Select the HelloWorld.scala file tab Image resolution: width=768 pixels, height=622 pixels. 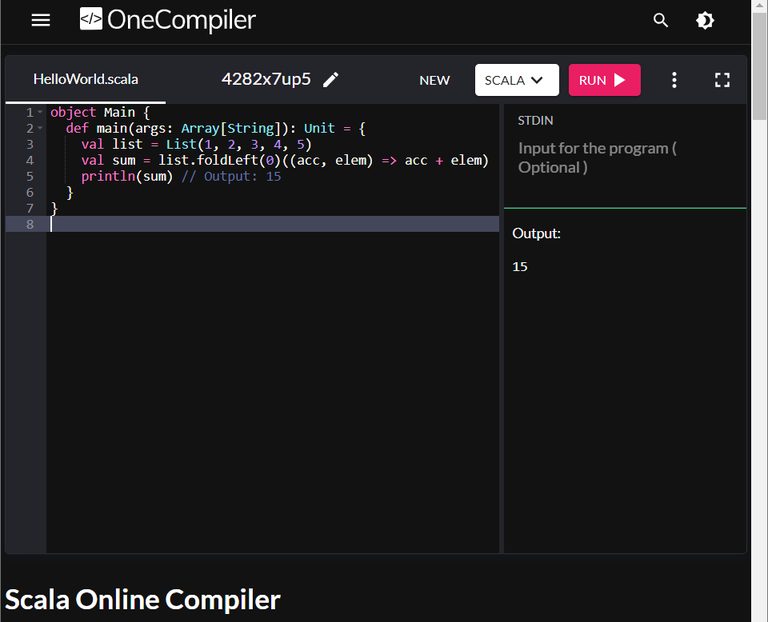[x=86, y=79]
